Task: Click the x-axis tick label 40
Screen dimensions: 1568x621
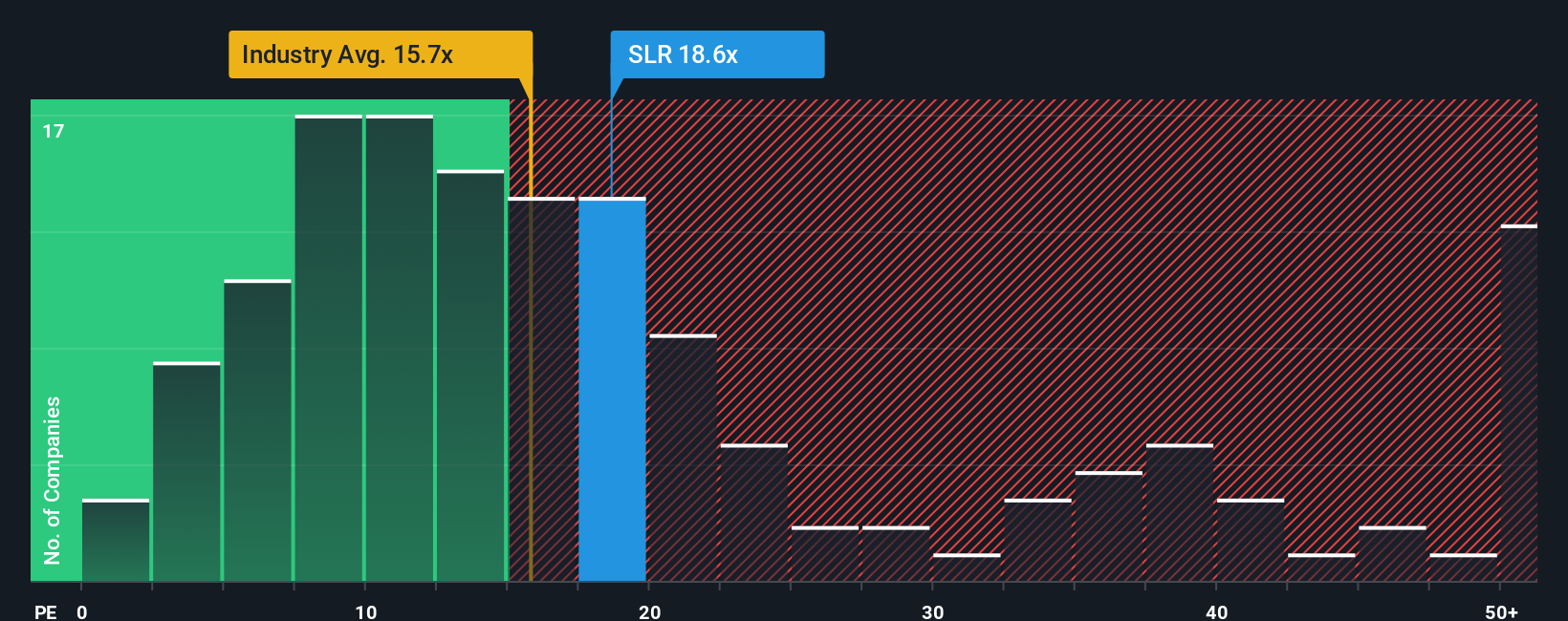Action: coord(1216,611)
